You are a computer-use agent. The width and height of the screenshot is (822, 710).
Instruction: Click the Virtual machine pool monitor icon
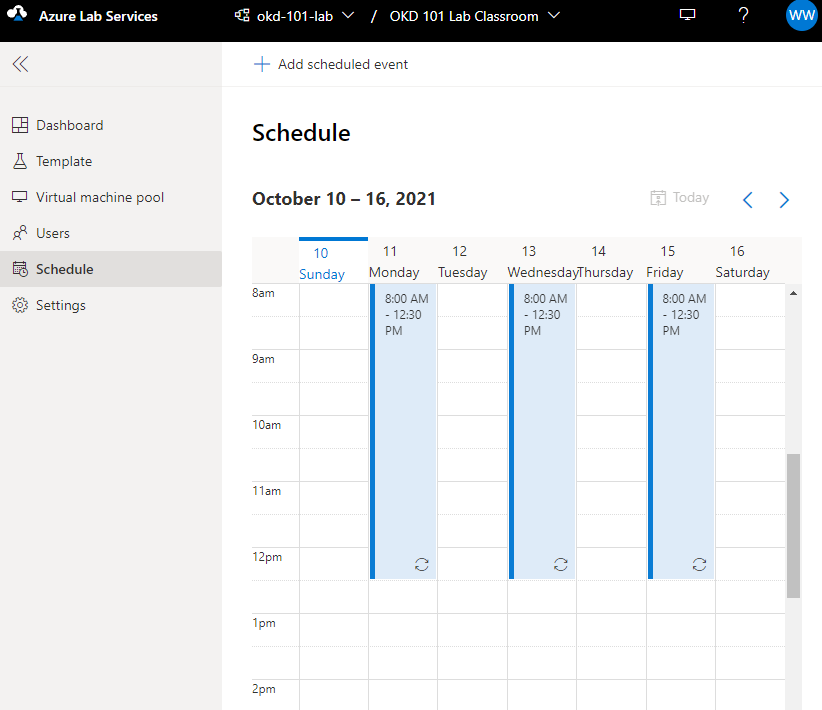(x=20, y=197)
